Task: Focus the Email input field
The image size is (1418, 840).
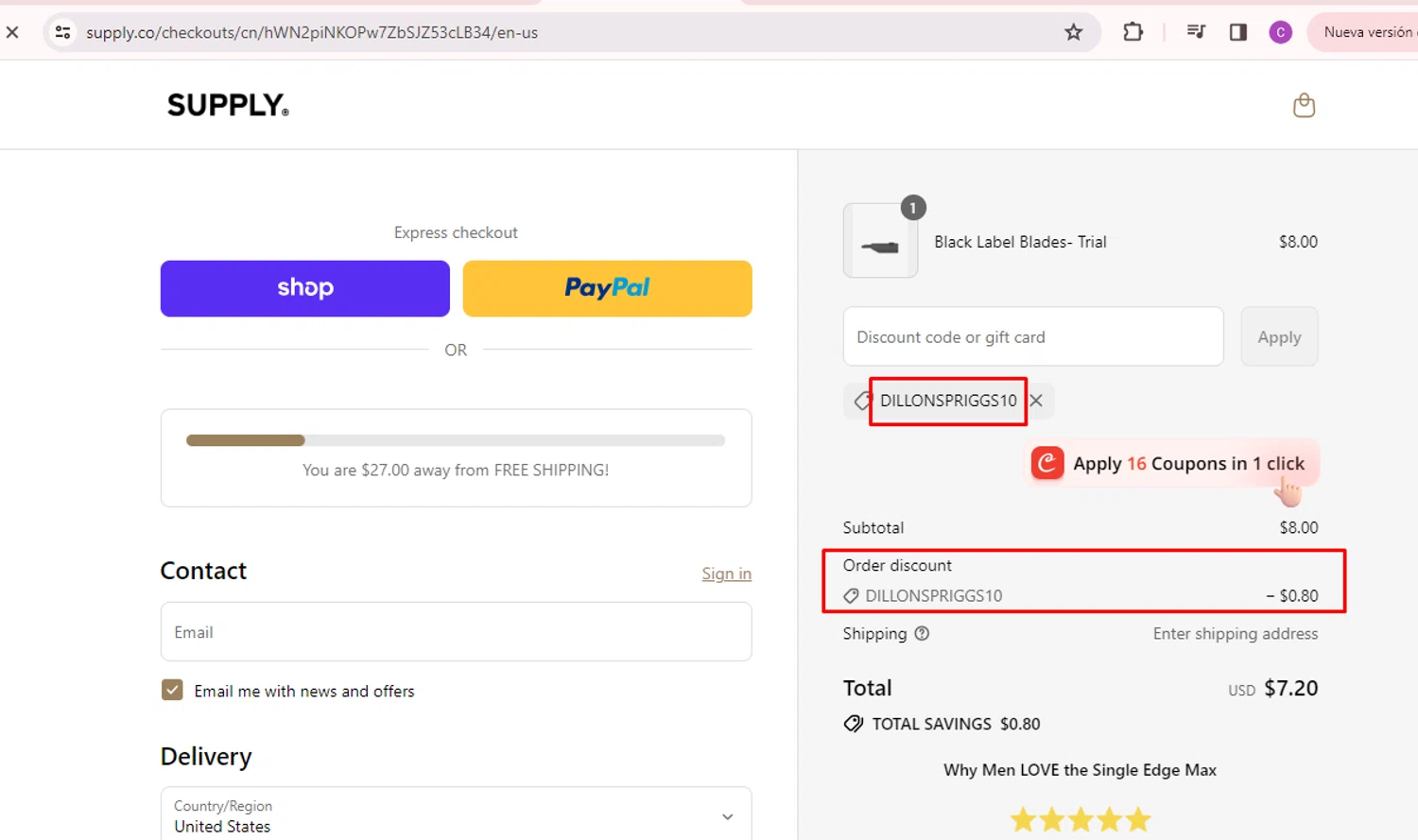Action: tap(456, 632)
